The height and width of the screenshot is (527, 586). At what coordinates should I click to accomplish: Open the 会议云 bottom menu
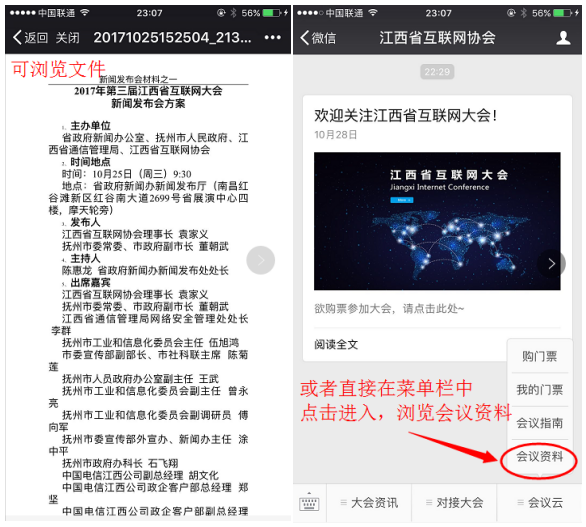tap(540, 503)
